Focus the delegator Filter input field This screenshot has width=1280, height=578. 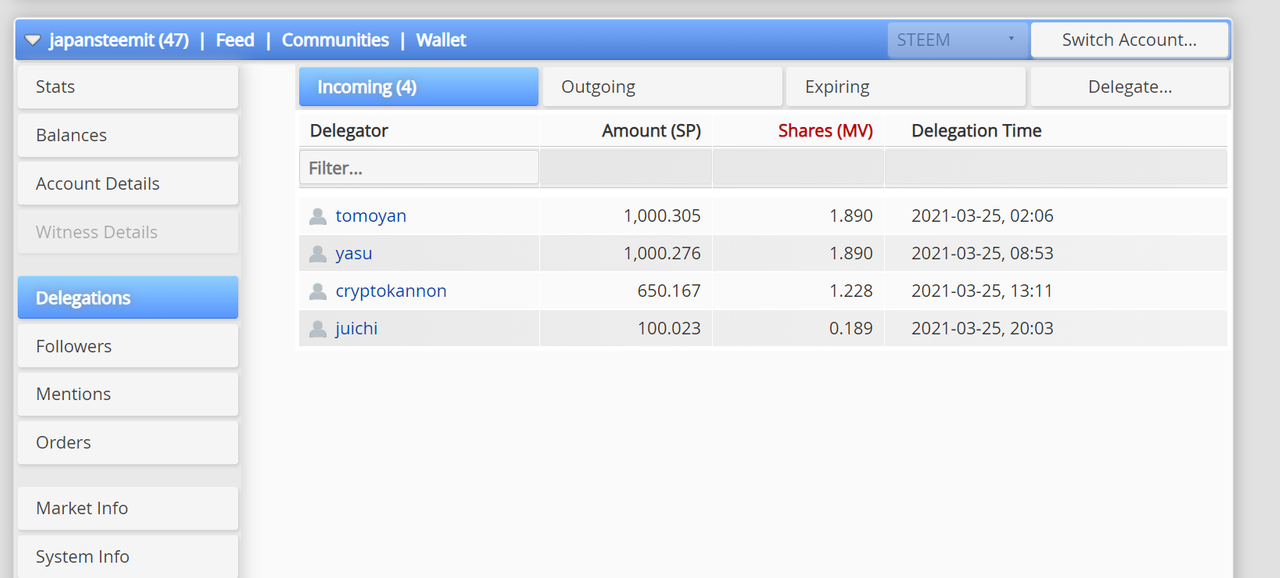coord(419,168)
